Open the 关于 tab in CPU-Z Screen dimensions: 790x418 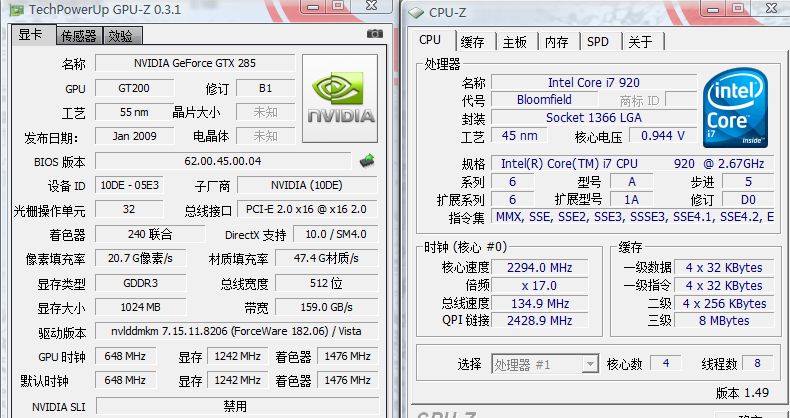[x=639, y=42]
